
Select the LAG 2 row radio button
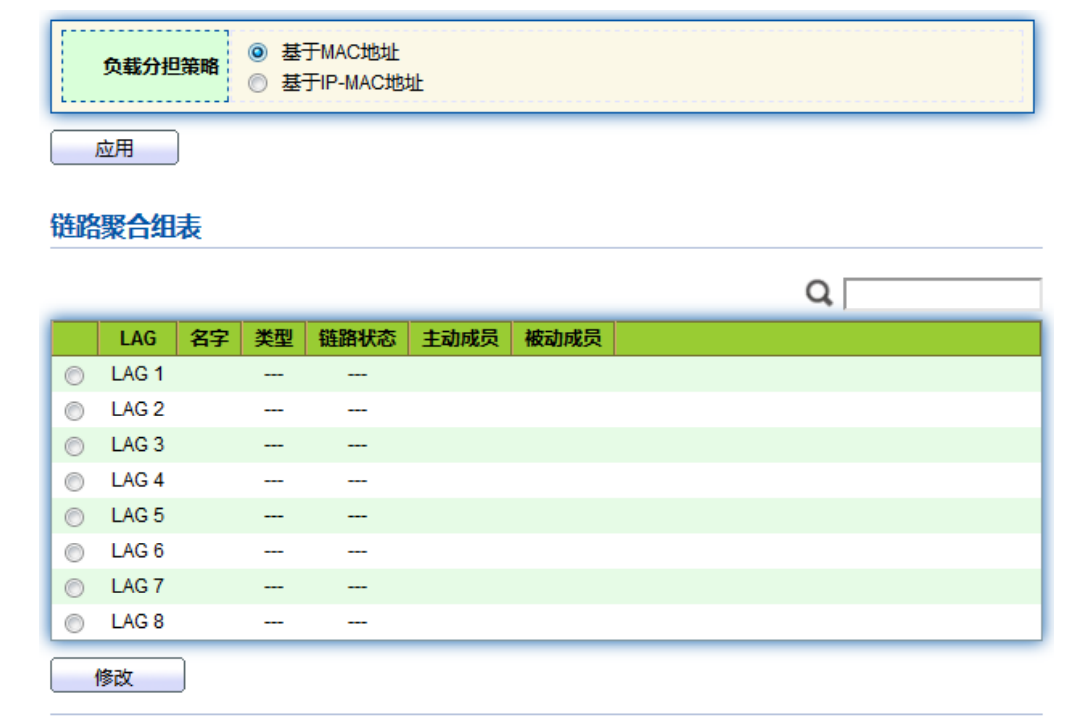(74, 411)
